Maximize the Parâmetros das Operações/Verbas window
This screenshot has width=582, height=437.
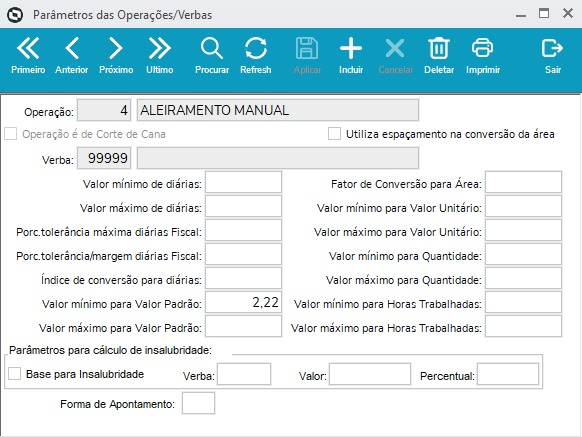coord(544,14)
